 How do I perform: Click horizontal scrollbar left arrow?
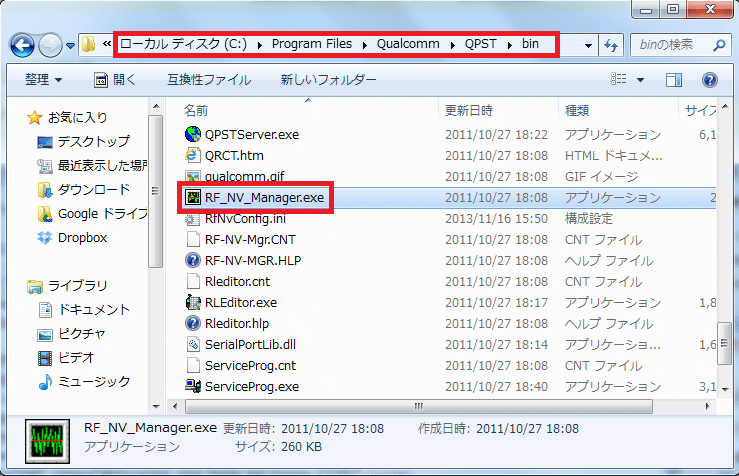pos(175,406)
